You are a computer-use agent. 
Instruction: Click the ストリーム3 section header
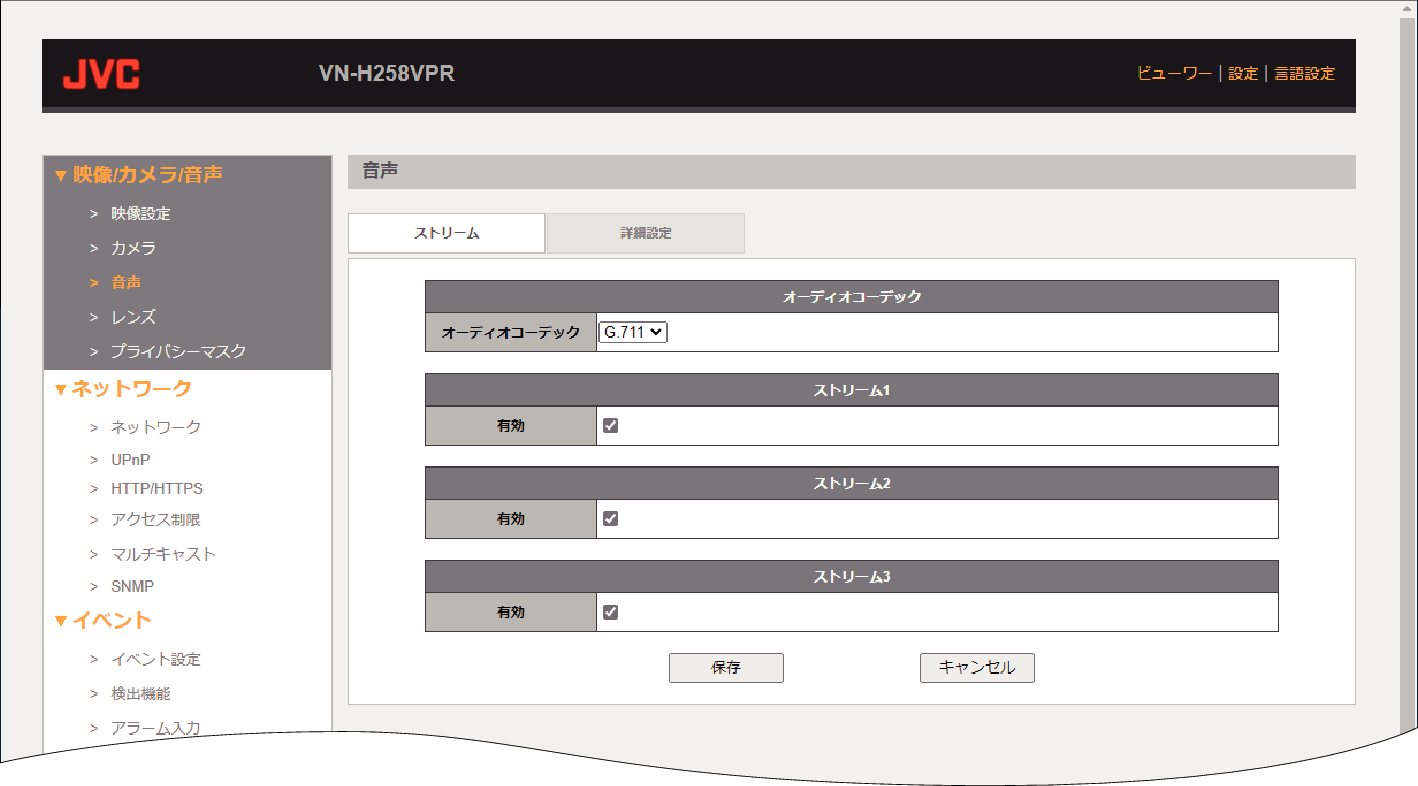[x=852, y=577]
